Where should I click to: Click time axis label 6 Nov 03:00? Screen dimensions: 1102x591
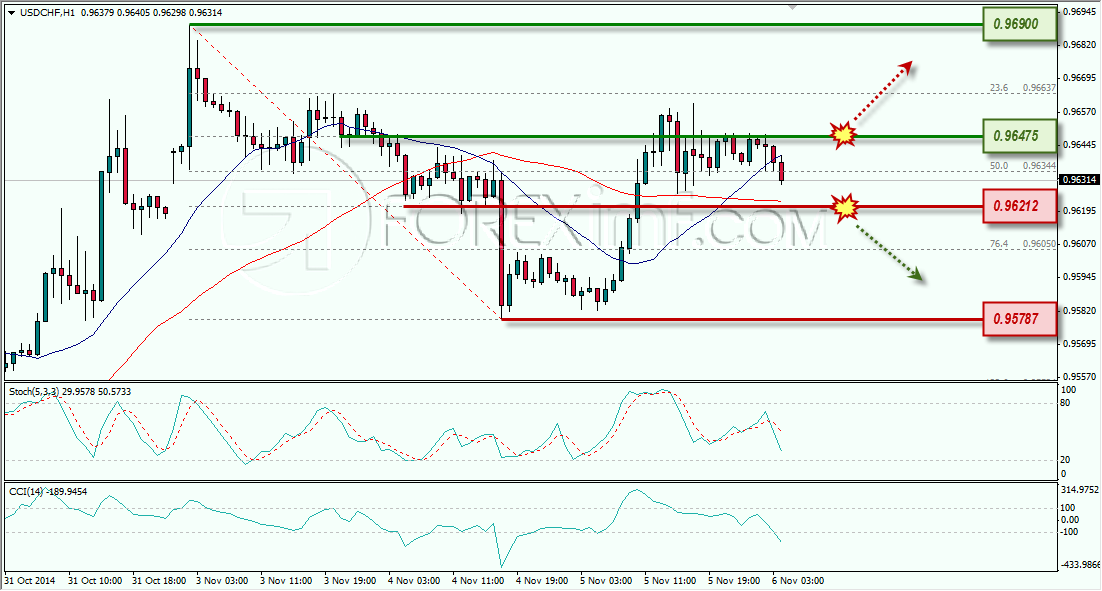pos(798,580)
